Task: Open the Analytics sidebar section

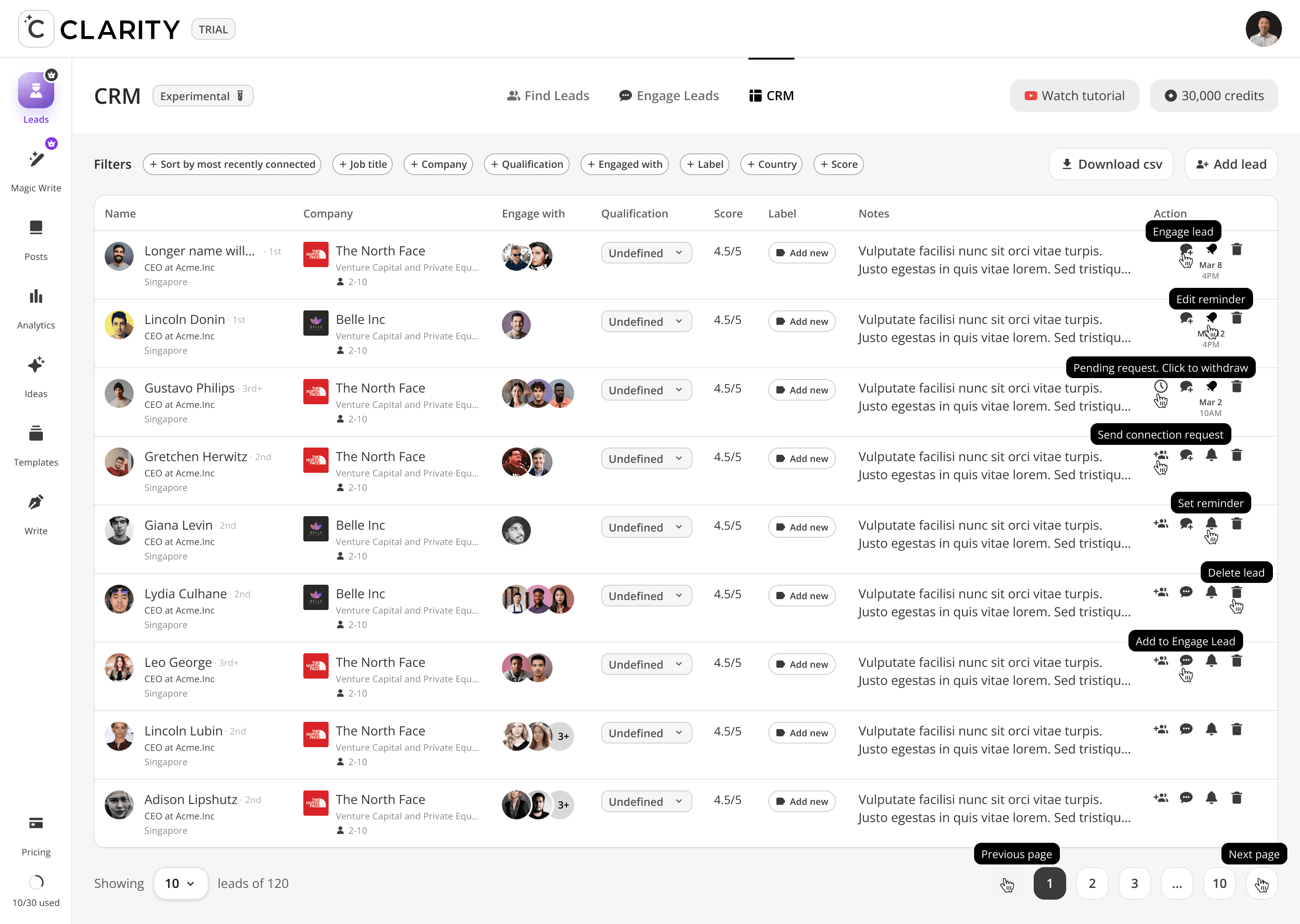Action: pos(36,297)
